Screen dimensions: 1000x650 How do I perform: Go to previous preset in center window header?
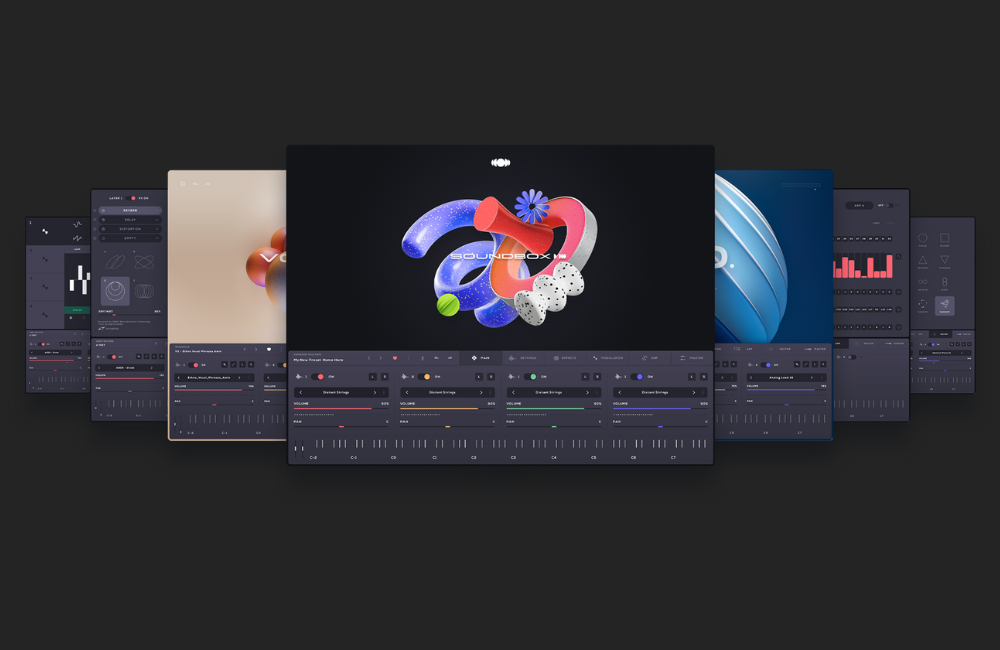click(x=369, y=358)
